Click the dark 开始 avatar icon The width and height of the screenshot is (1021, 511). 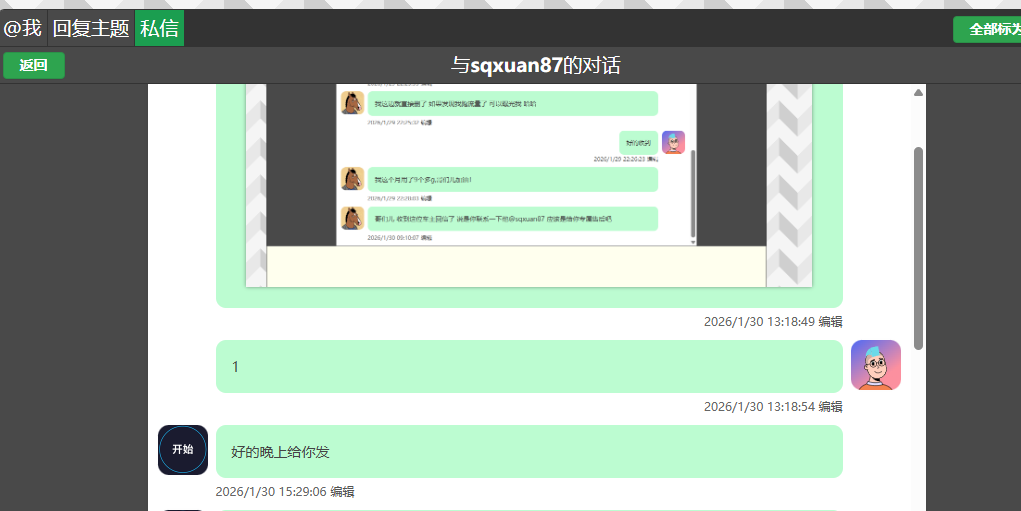183,450
